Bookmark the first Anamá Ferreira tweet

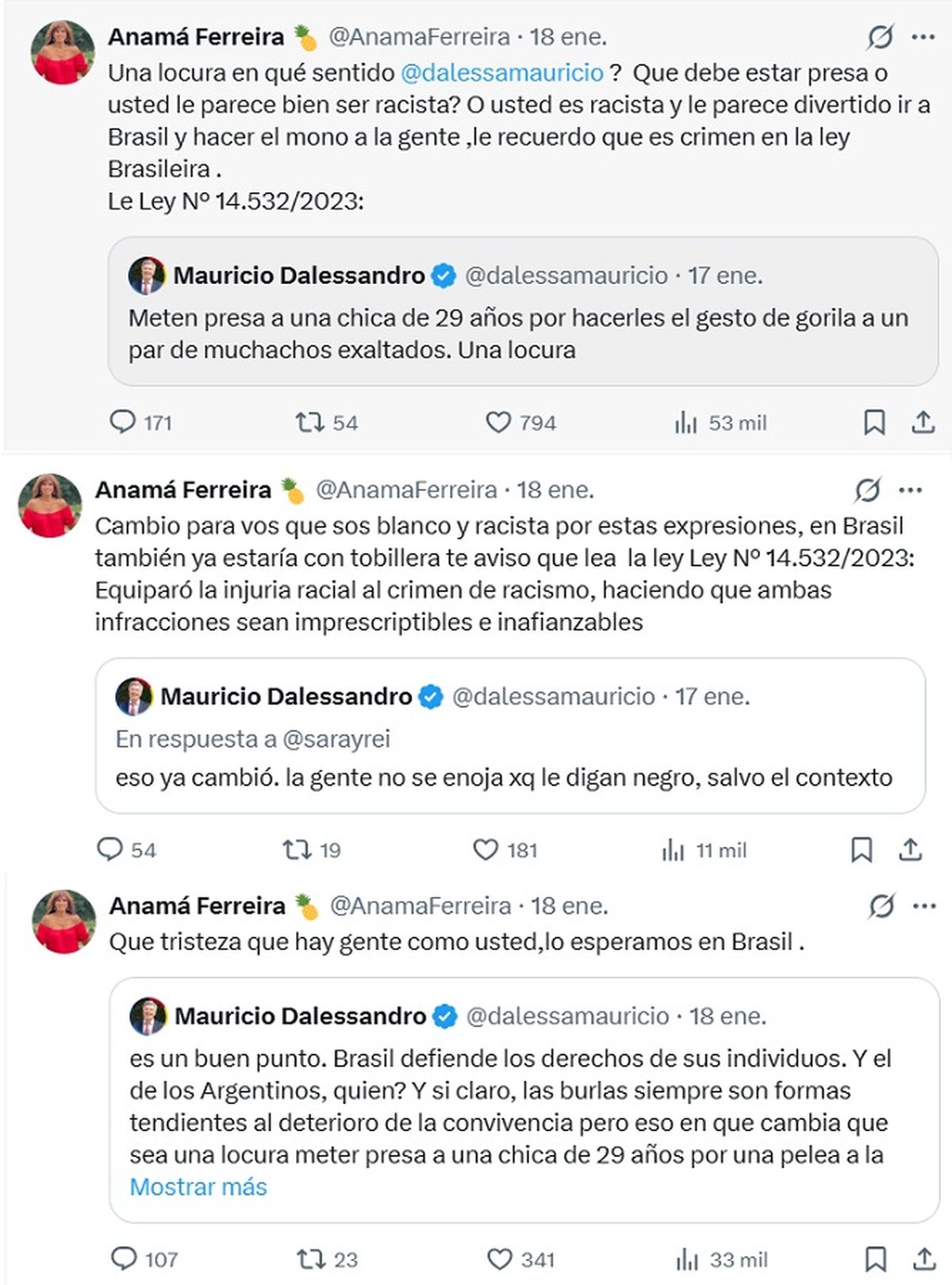tap(873, 421)
